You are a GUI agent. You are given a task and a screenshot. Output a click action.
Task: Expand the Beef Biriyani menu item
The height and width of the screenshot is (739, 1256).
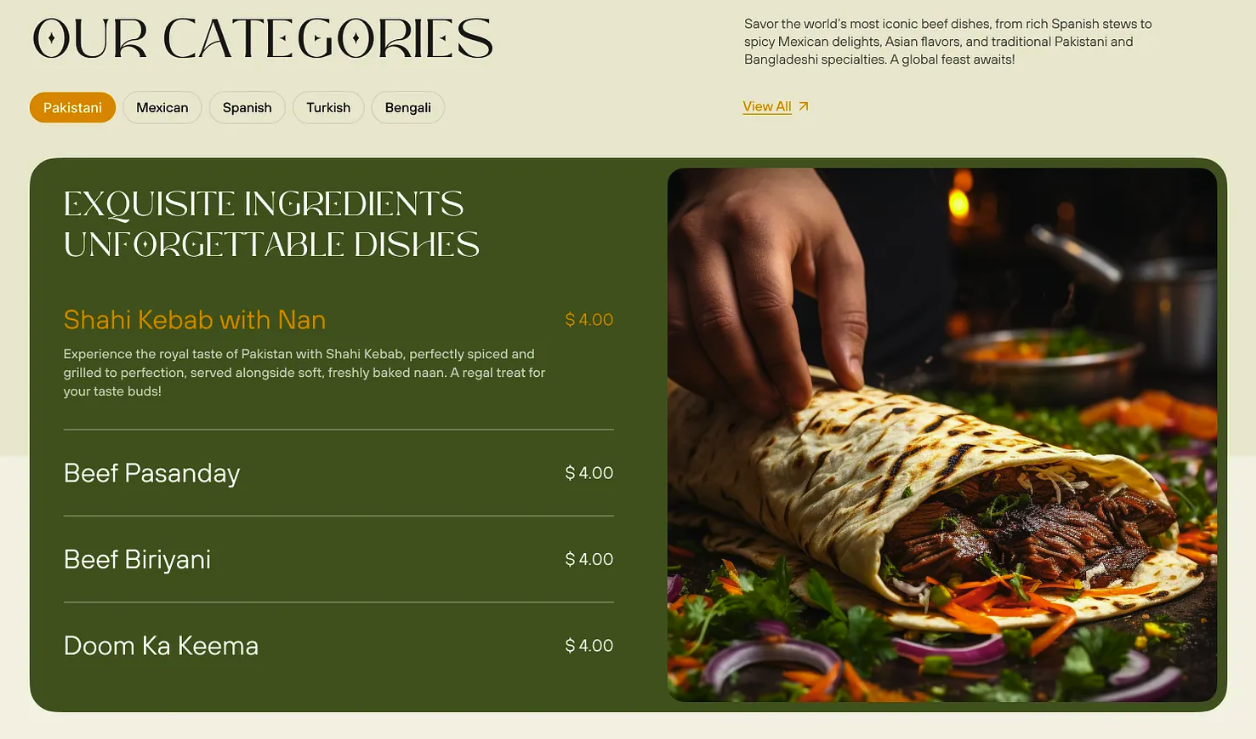click(x=338, y=559)
